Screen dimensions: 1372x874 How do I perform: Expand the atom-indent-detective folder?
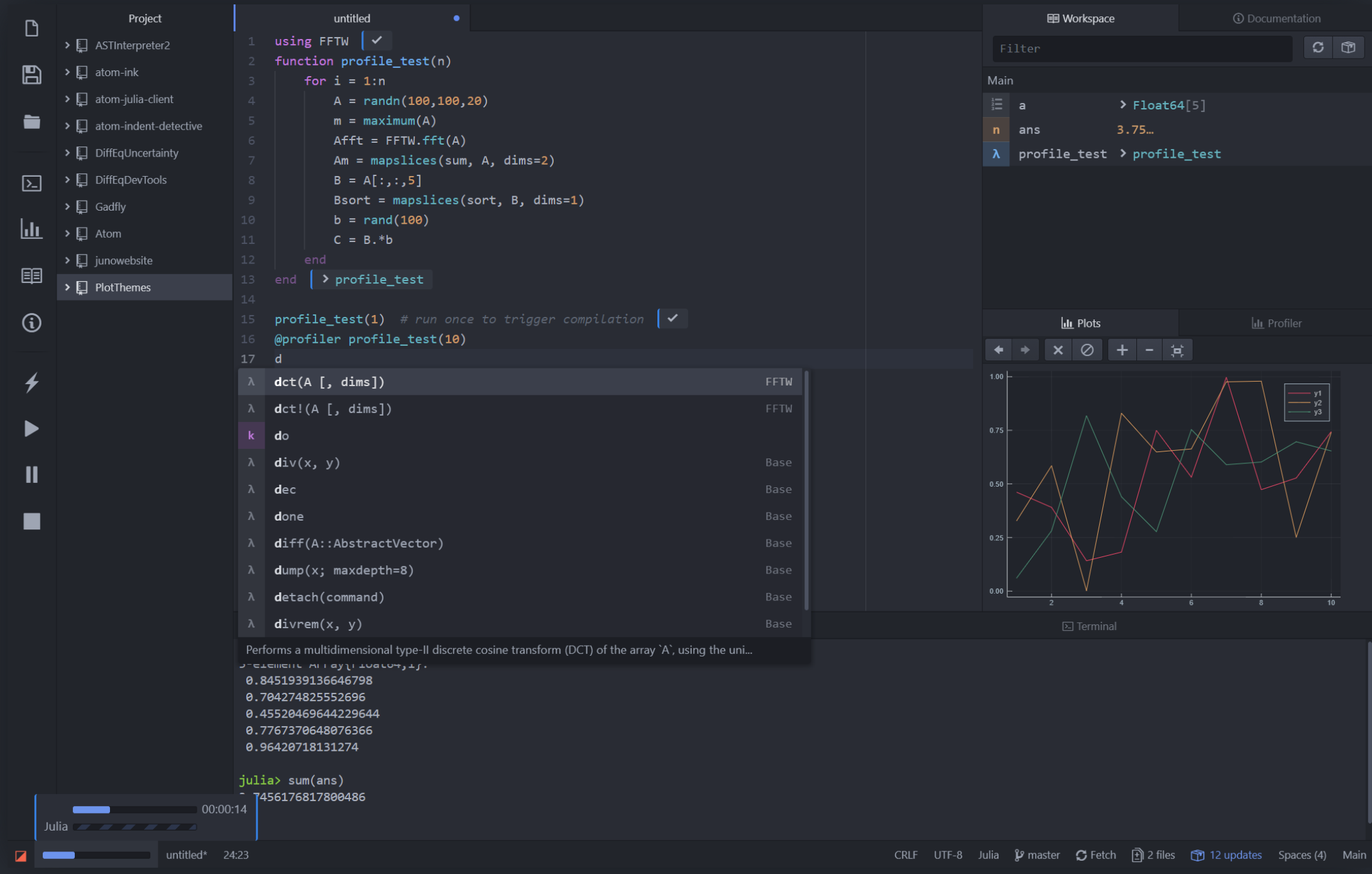[x=67, y=126]
